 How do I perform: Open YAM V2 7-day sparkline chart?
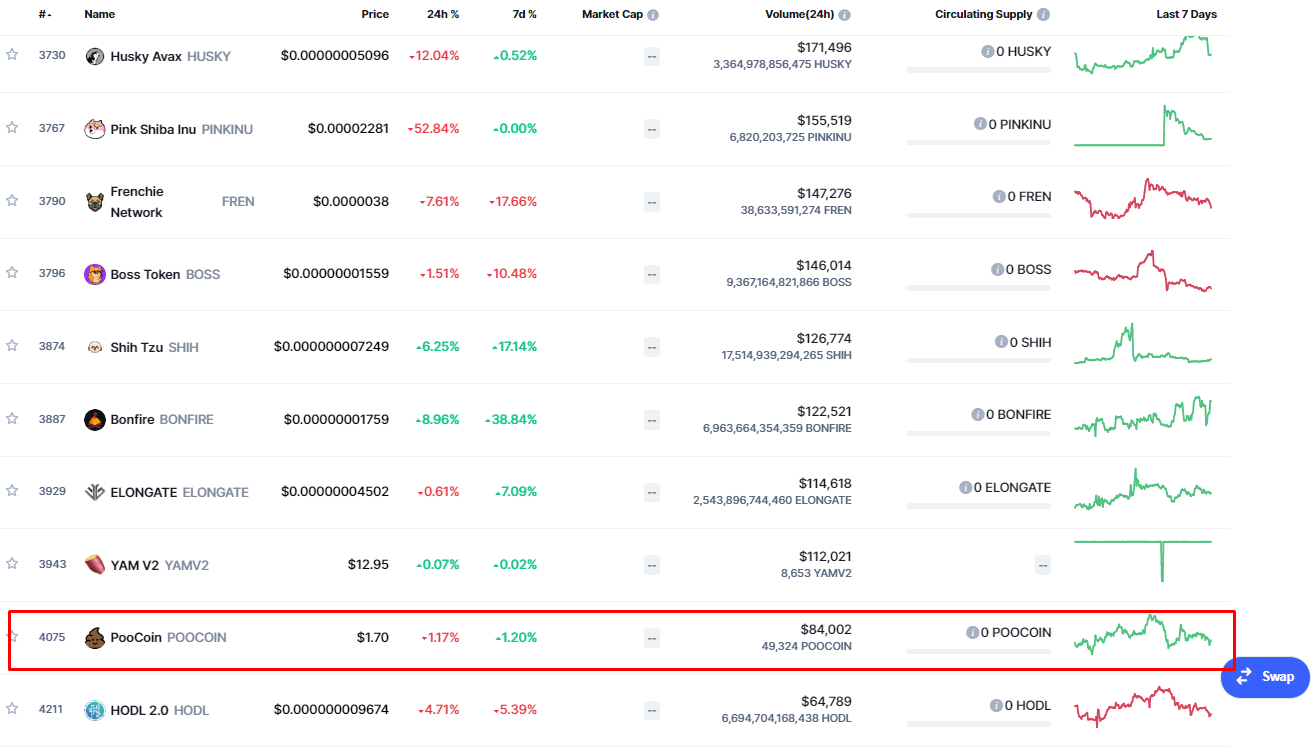tap(1143, 560)
